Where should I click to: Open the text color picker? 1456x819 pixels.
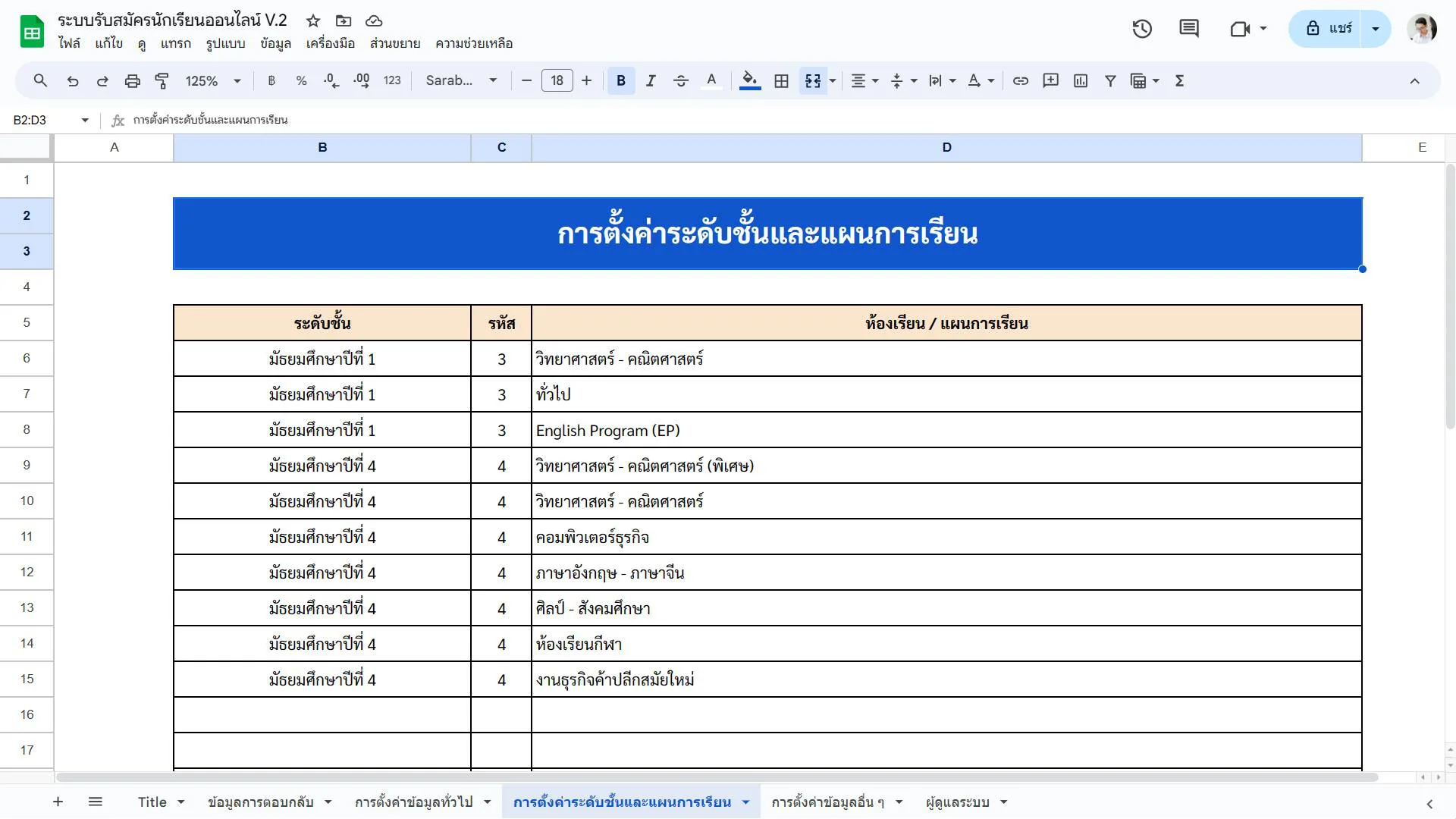[x=711, y=80]
